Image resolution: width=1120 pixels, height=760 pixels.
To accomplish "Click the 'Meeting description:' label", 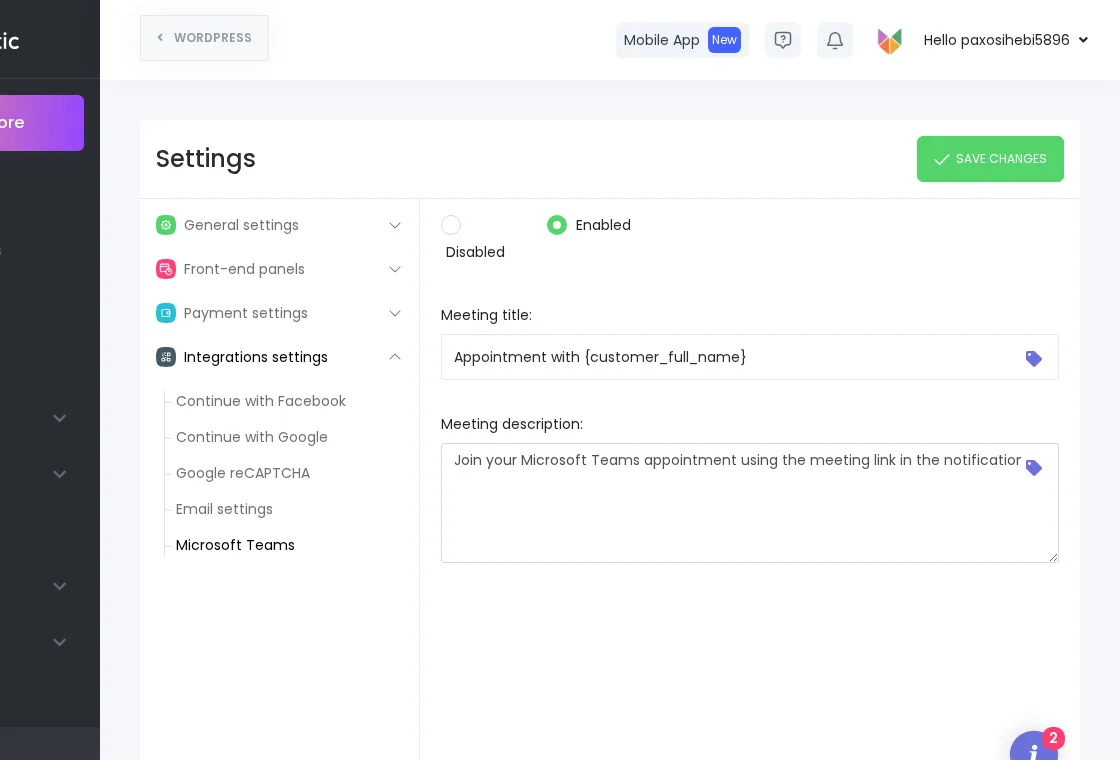I will [x=511, y=424].
